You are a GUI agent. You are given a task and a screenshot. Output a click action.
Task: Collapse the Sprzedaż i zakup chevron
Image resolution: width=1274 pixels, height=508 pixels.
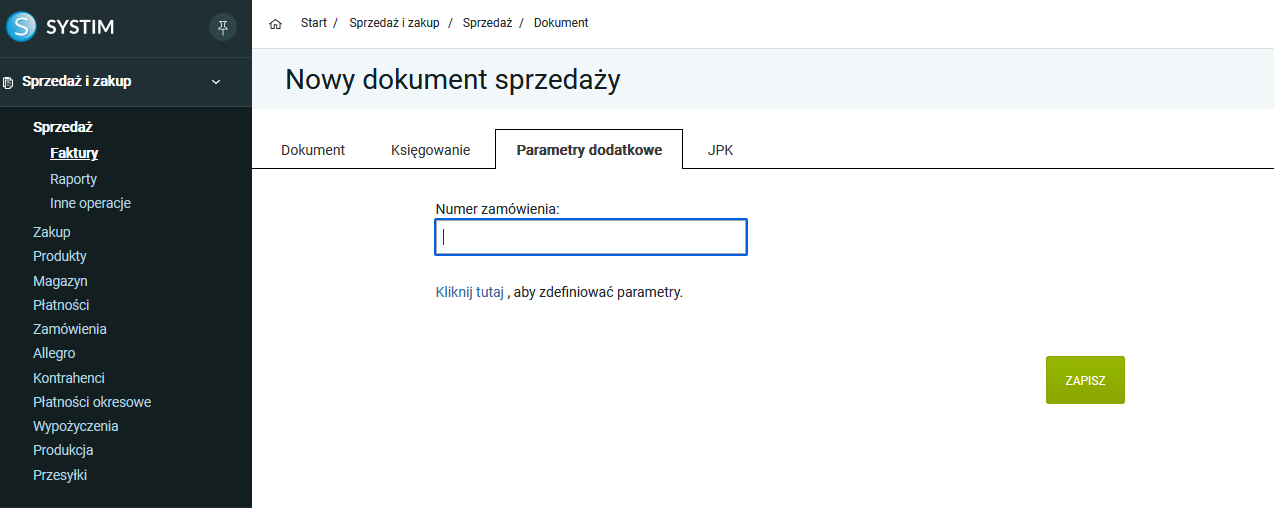tap(216, 82)
